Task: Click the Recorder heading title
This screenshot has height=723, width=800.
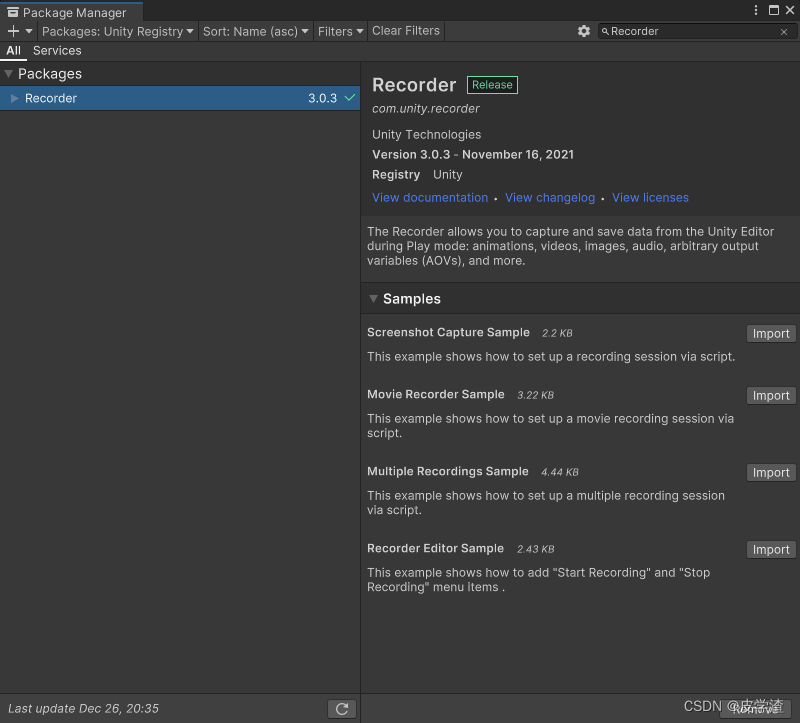Action: (414, 85)
